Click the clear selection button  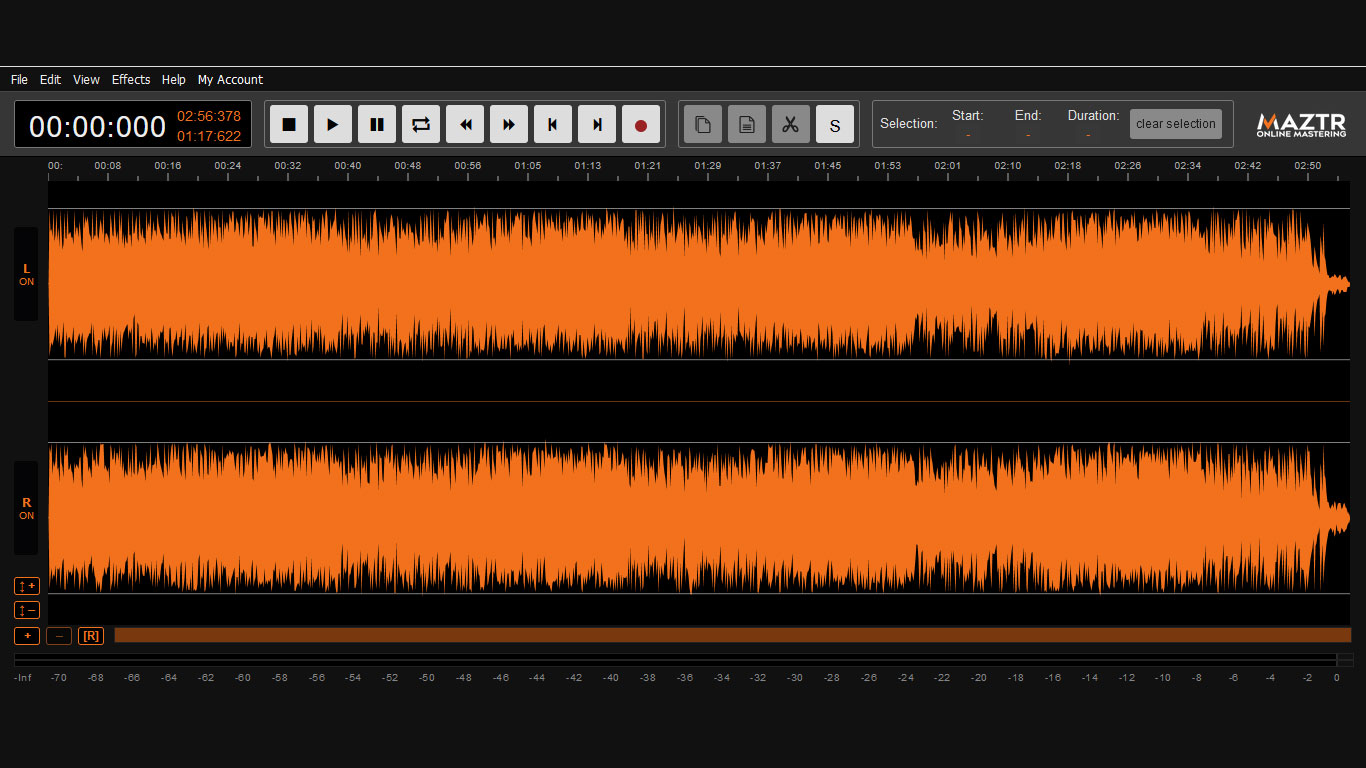[1175, 124]
